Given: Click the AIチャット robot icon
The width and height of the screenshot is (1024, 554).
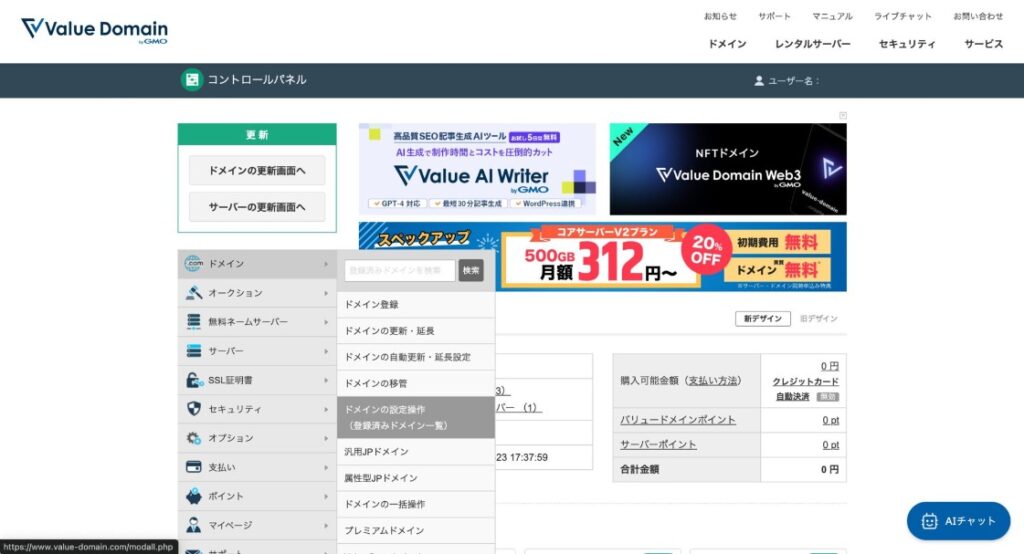Looking at the screenshot, I should 929,521.
